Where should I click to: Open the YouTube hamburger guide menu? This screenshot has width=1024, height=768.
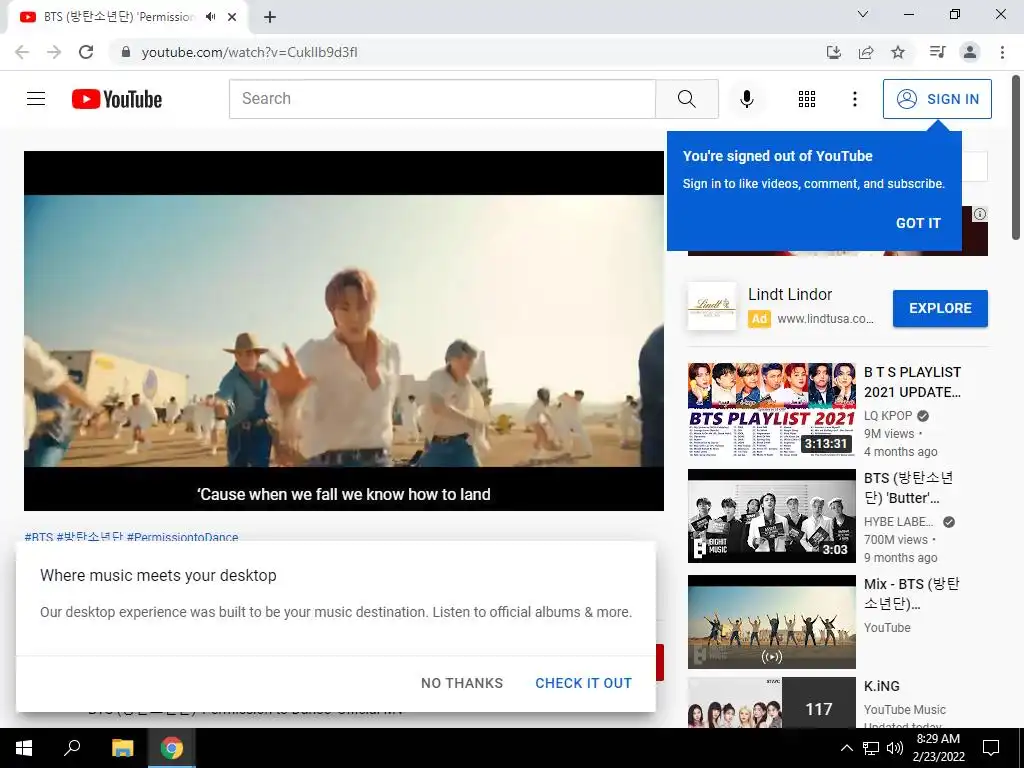point(36,99)
